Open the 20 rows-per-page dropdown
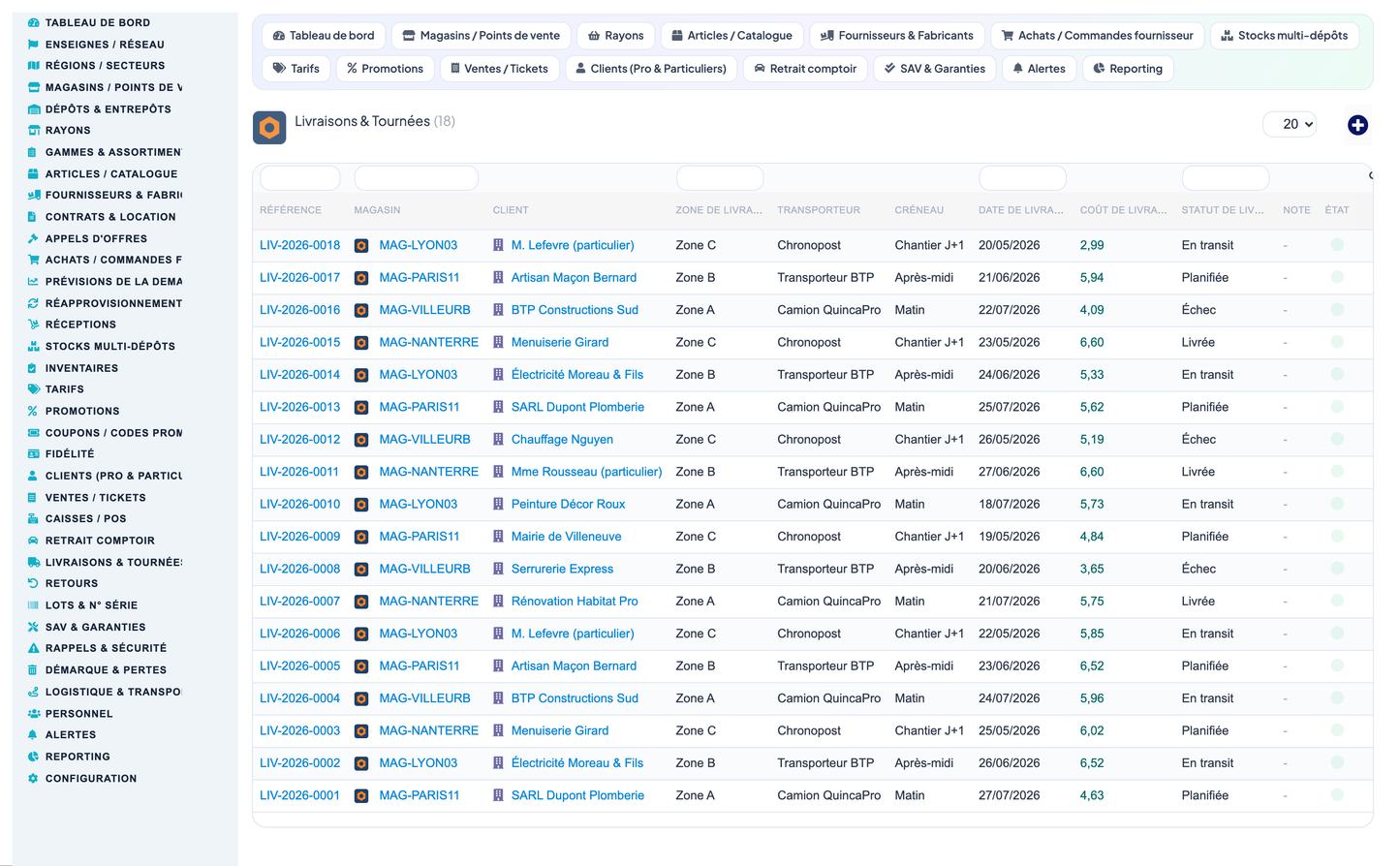The image size is (1400, 866). click(x=1290, y=124)
